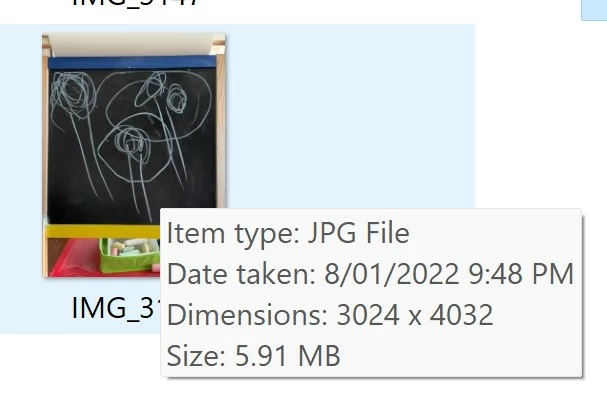Select the chalkboard photo thumbnail
Viewport: 607px width, 402px height.
(134, 155)
